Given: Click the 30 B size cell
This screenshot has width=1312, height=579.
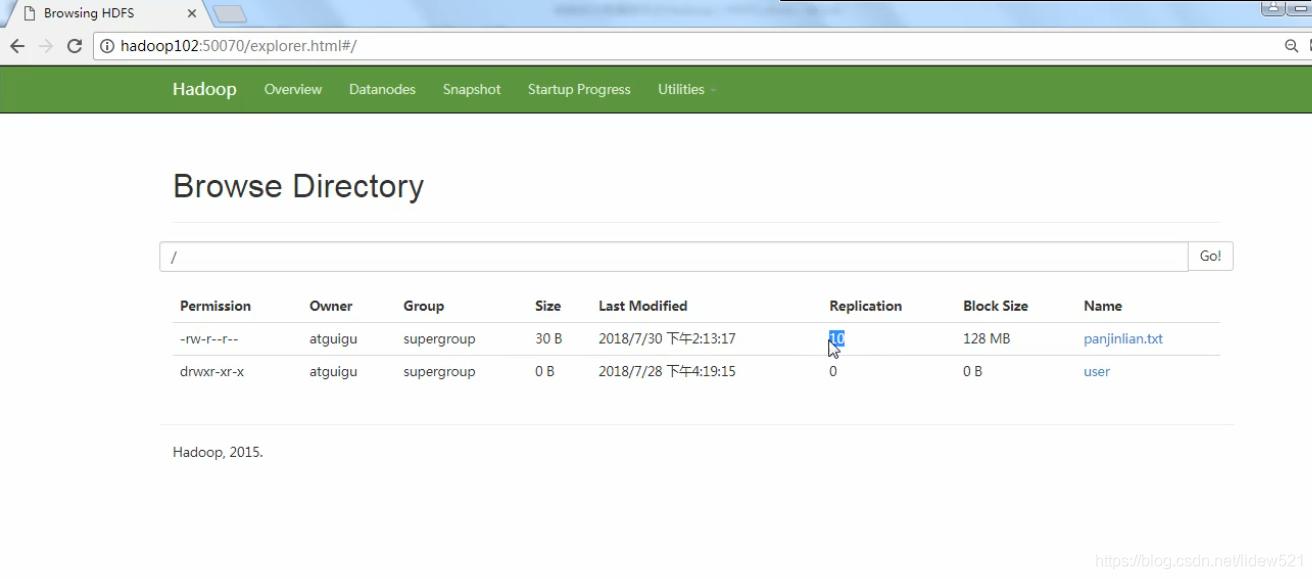Looking at the screenshot, I should pyautogui.click(x=549, y=339).
